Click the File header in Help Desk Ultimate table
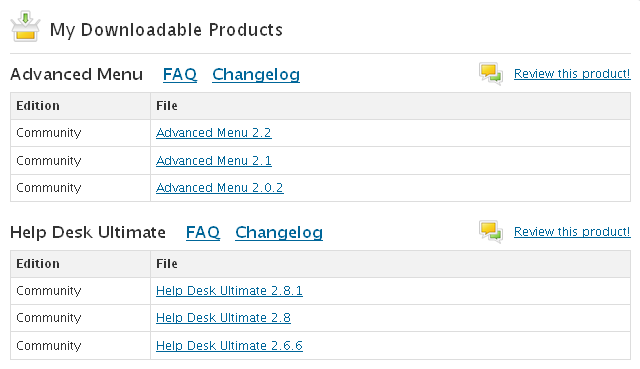Image resolution: width=640 pixels, height=369 pixels. 167,264
